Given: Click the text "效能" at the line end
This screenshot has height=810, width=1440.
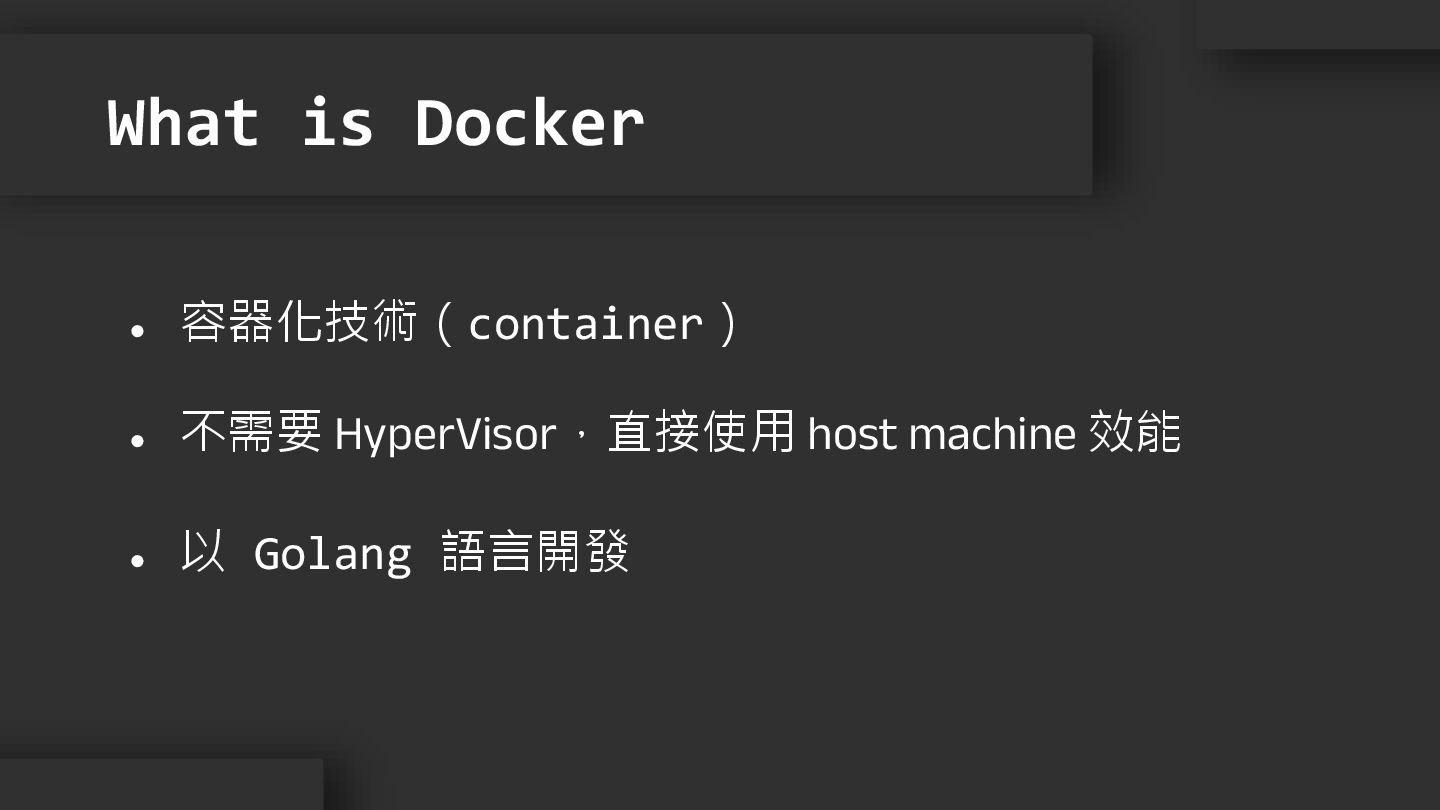Looking at the screenshot, I should coord(1134,433).
